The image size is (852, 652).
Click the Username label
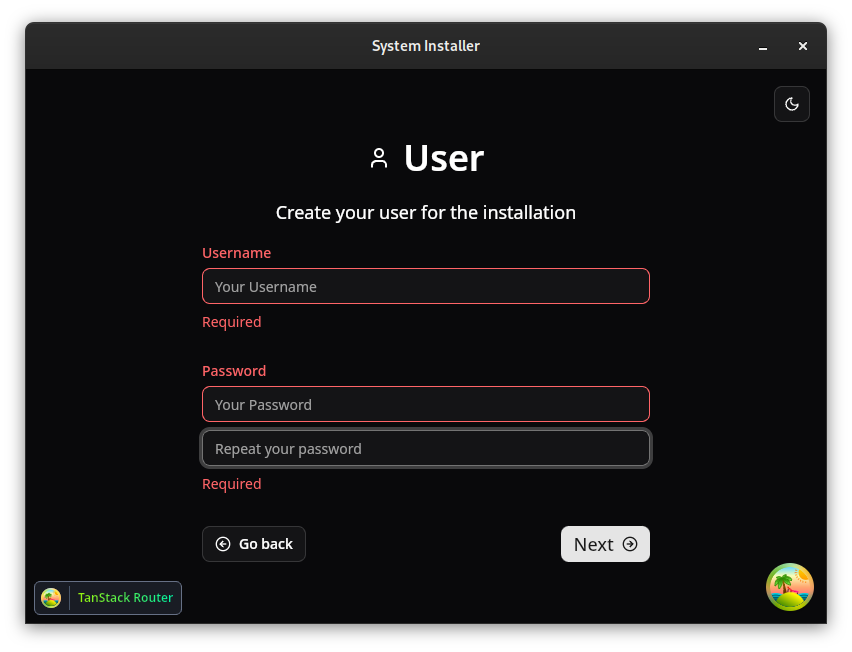(236, 253)
